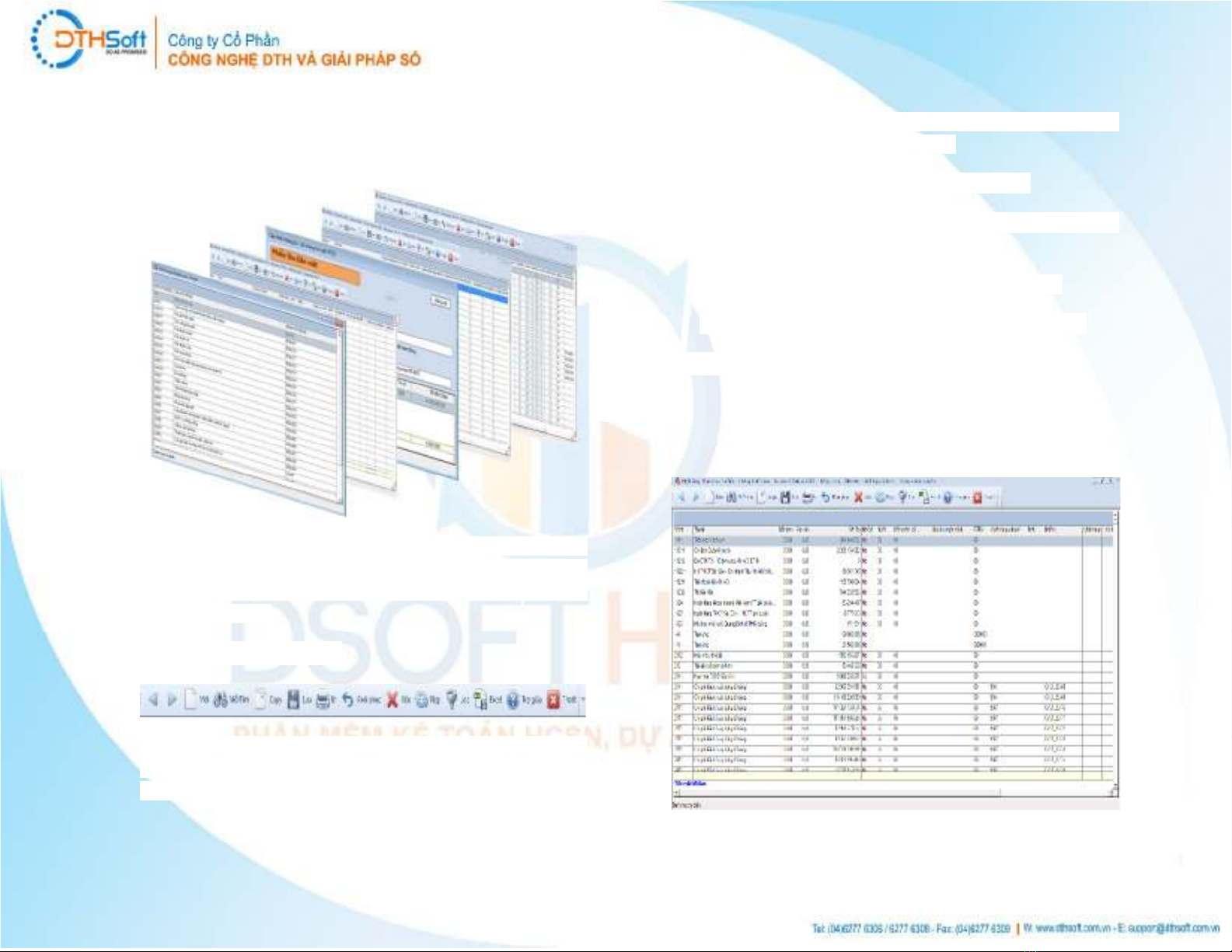Screen dimensions: 1232x952
Task: Click the funnel filter icon in the bottom-left toolbar
Action: pyautogui.click(x=452, y=700)
